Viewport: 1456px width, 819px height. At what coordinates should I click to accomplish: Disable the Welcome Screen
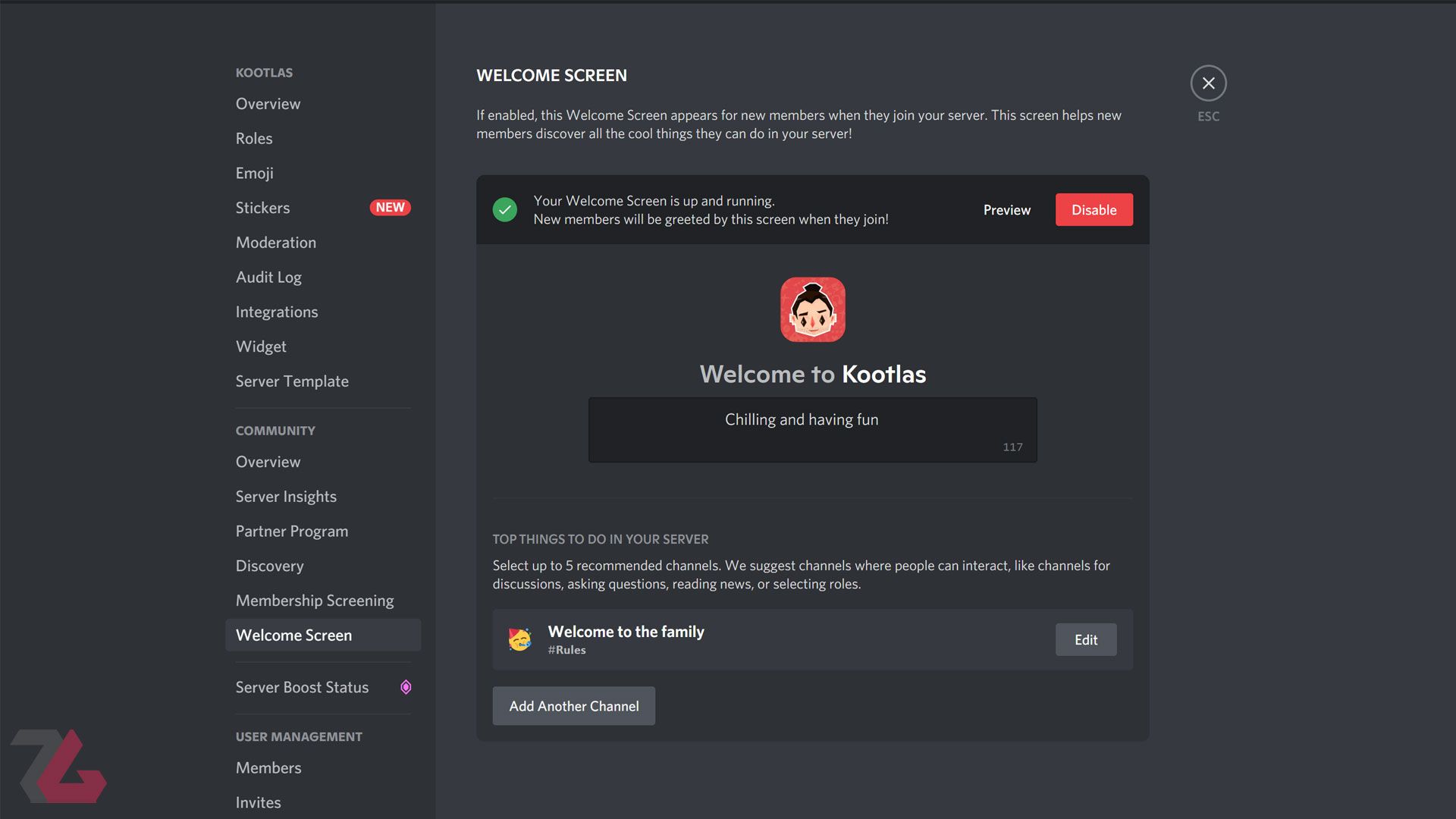[x=1094, y=210]
